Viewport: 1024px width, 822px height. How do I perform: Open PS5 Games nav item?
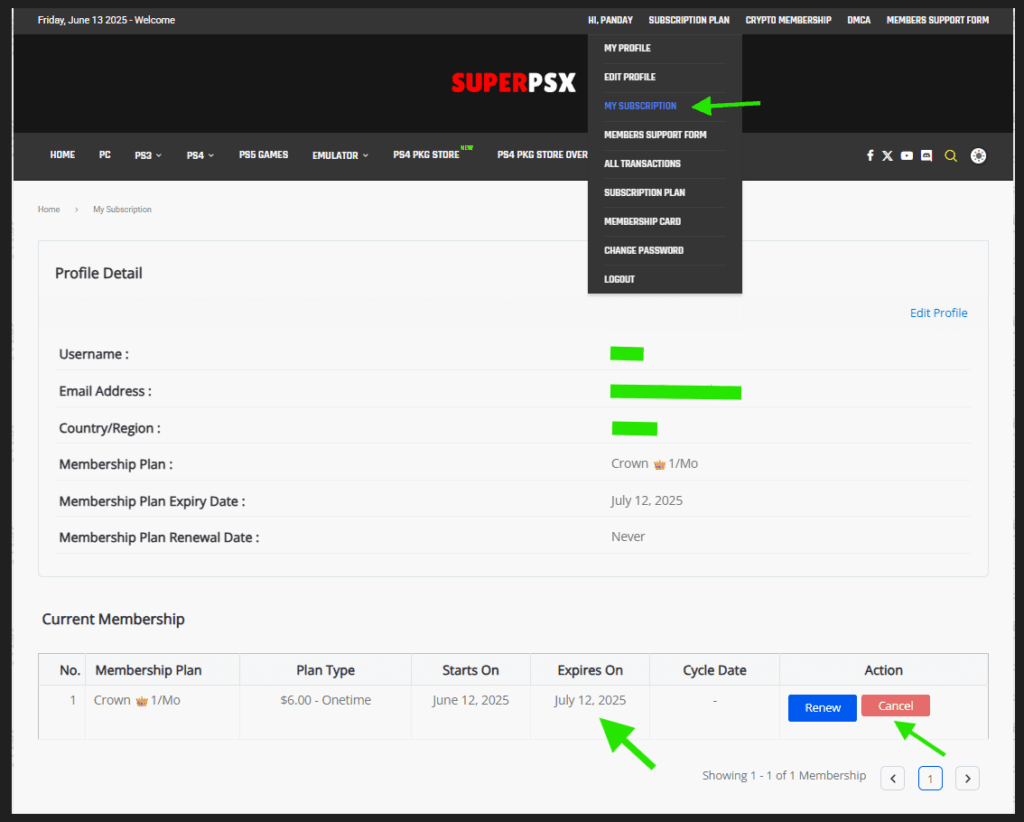(x=263, y=155)
